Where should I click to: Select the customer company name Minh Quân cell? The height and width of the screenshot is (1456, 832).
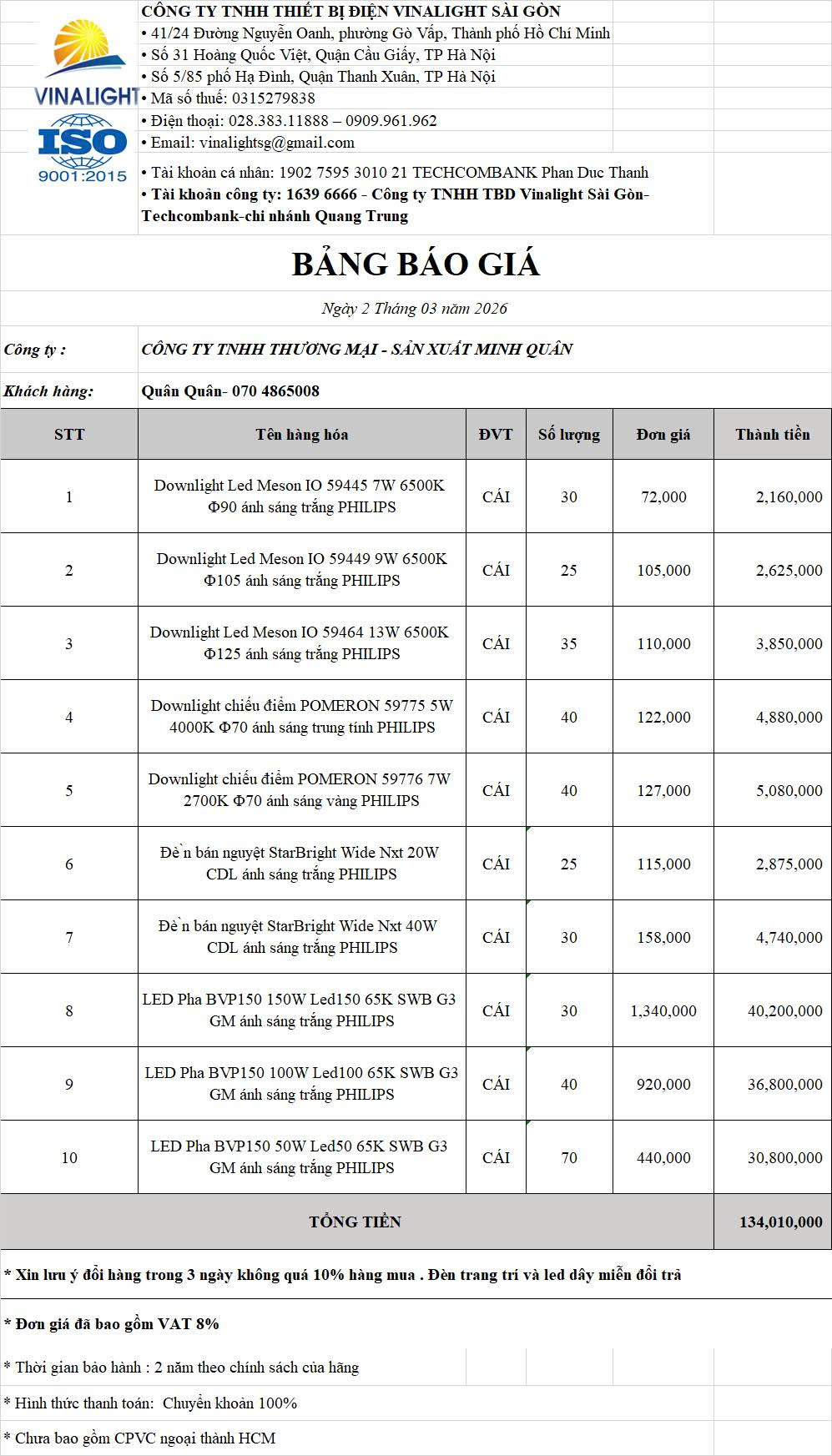point(484,350)
